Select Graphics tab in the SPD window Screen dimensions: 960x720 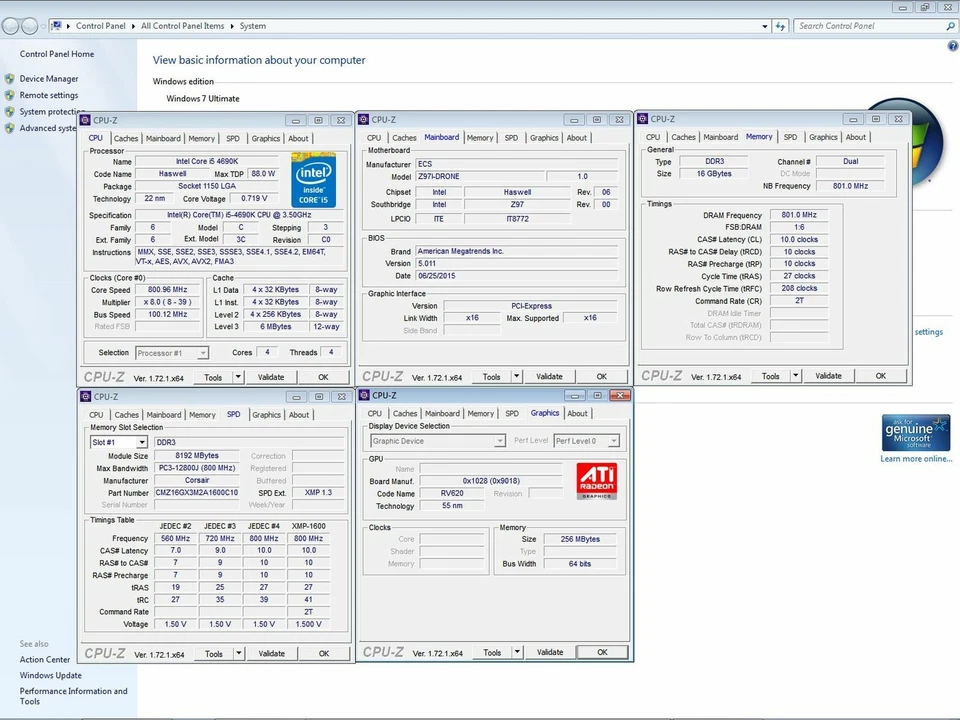(x=266, y=415)
